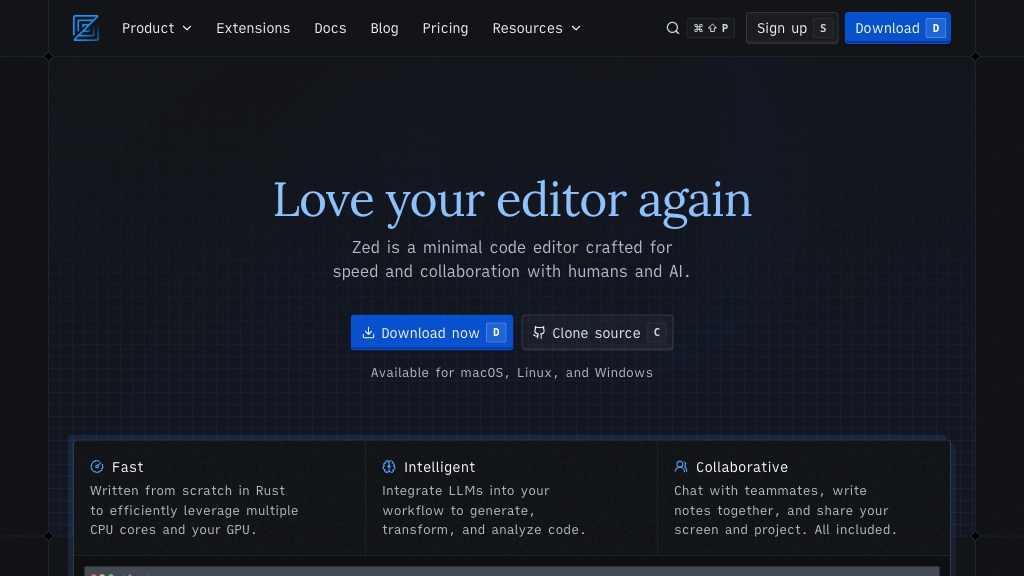Click the GitHub icon in Clone source

coord(539,333)
